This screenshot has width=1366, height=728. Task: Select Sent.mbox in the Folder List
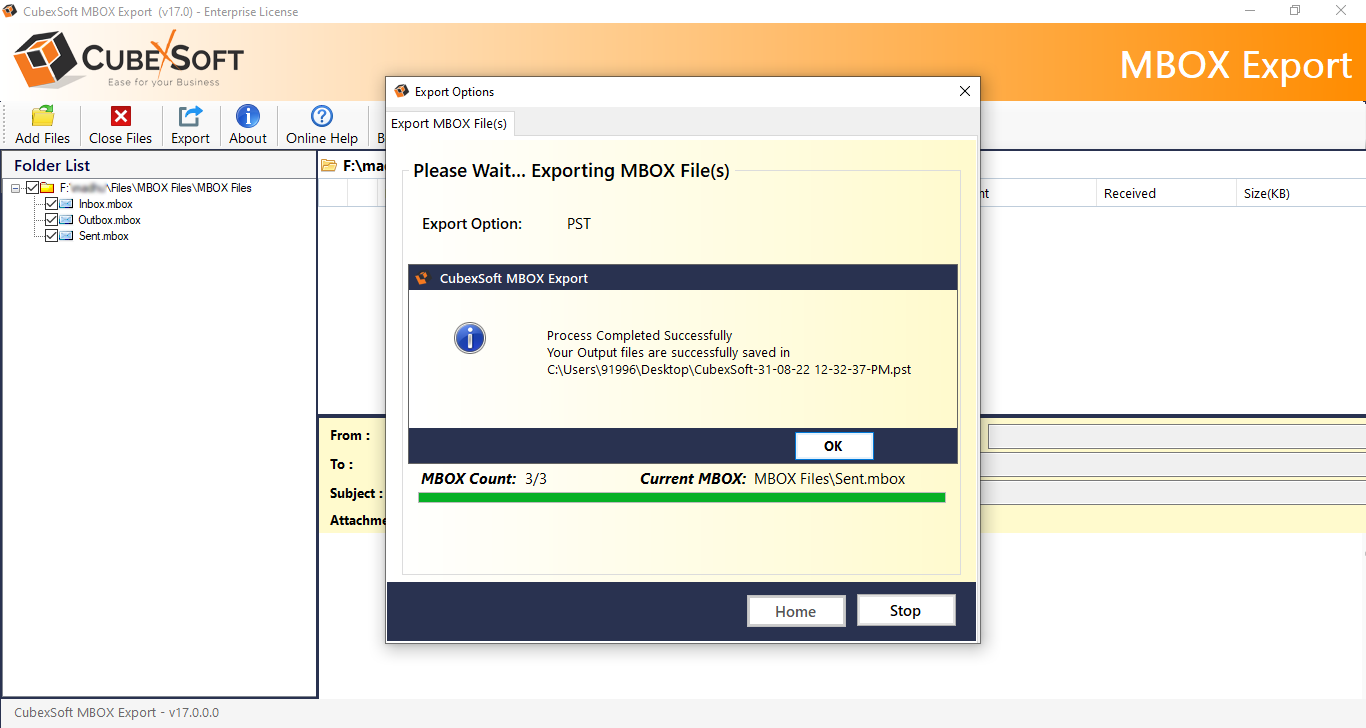(x=102, y=235)
